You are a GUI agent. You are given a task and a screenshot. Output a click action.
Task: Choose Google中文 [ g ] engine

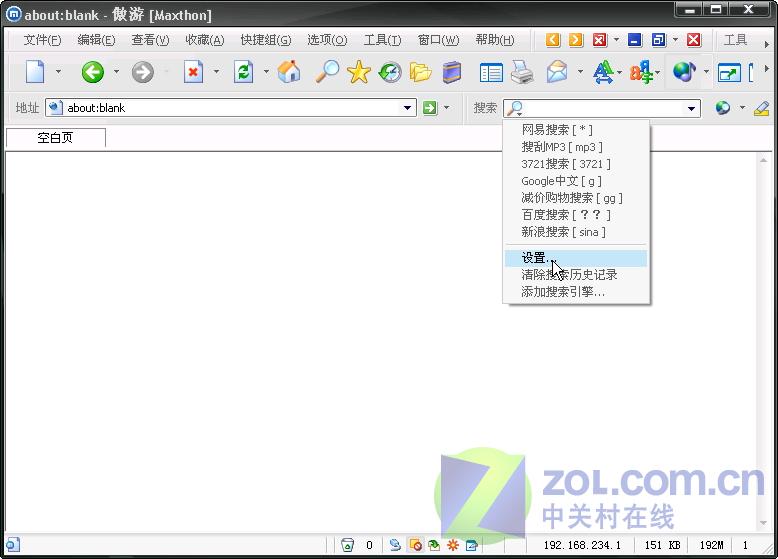pos(576,181)
